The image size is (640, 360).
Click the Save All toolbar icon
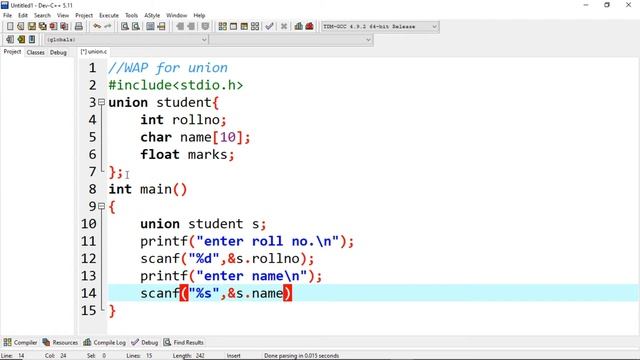(42, 27)
